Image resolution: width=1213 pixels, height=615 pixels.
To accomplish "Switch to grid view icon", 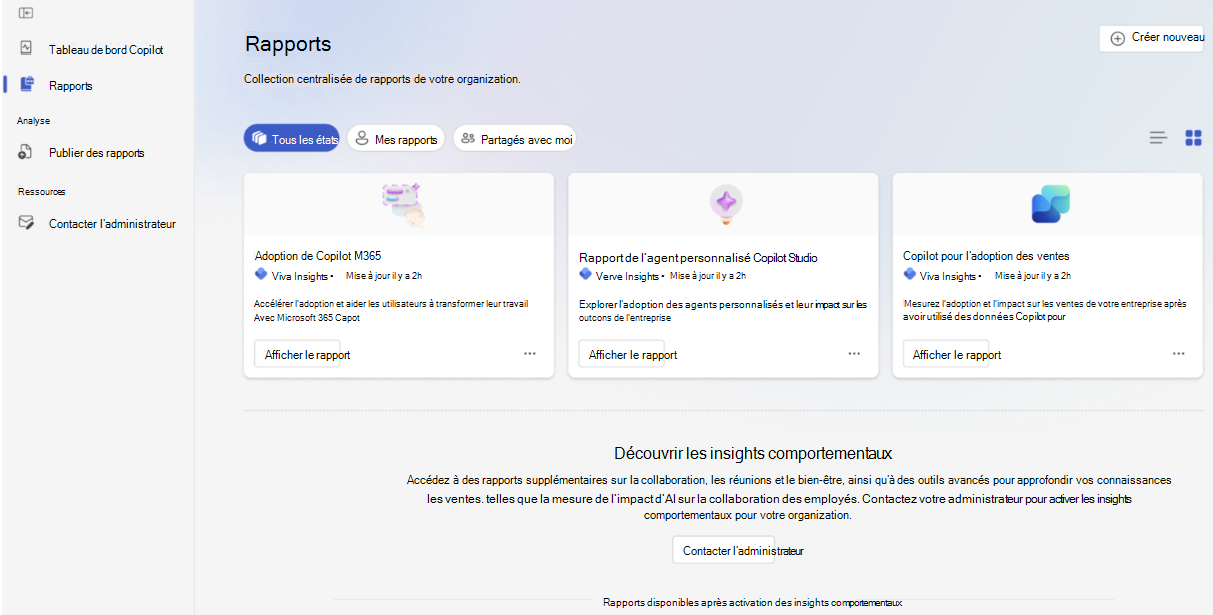I will [1193, 138].
